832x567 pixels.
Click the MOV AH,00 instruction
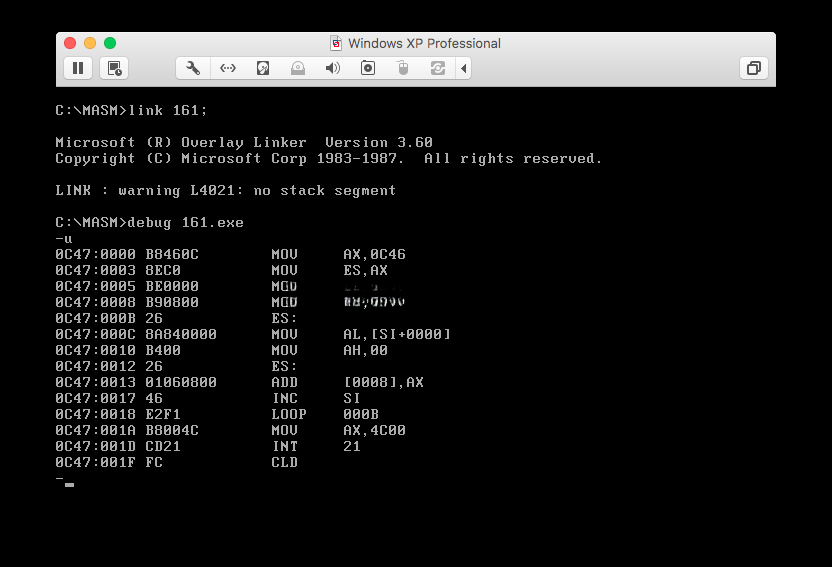[x=222, y=351]
